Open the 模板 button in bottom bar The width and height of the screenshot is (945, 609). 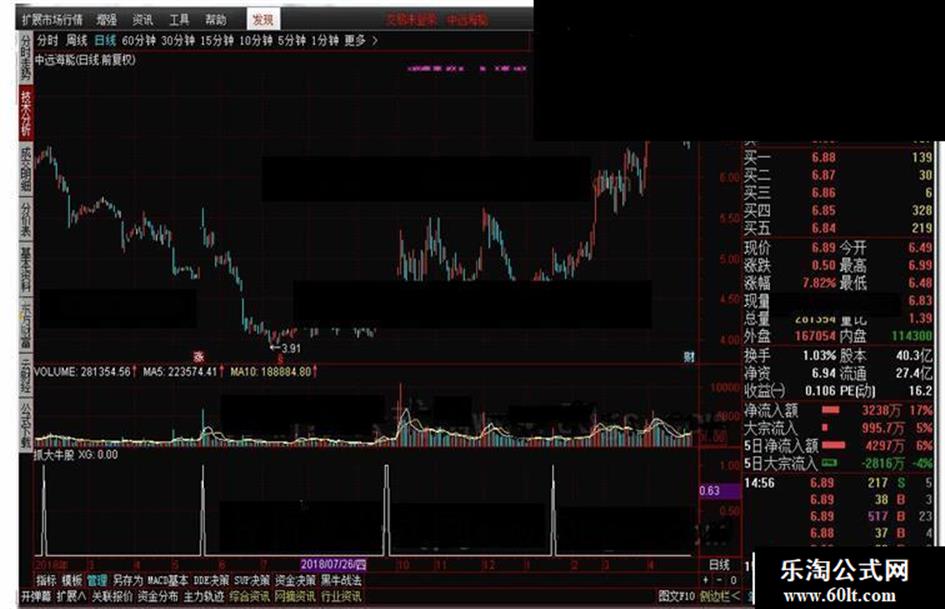pos(72,580)
